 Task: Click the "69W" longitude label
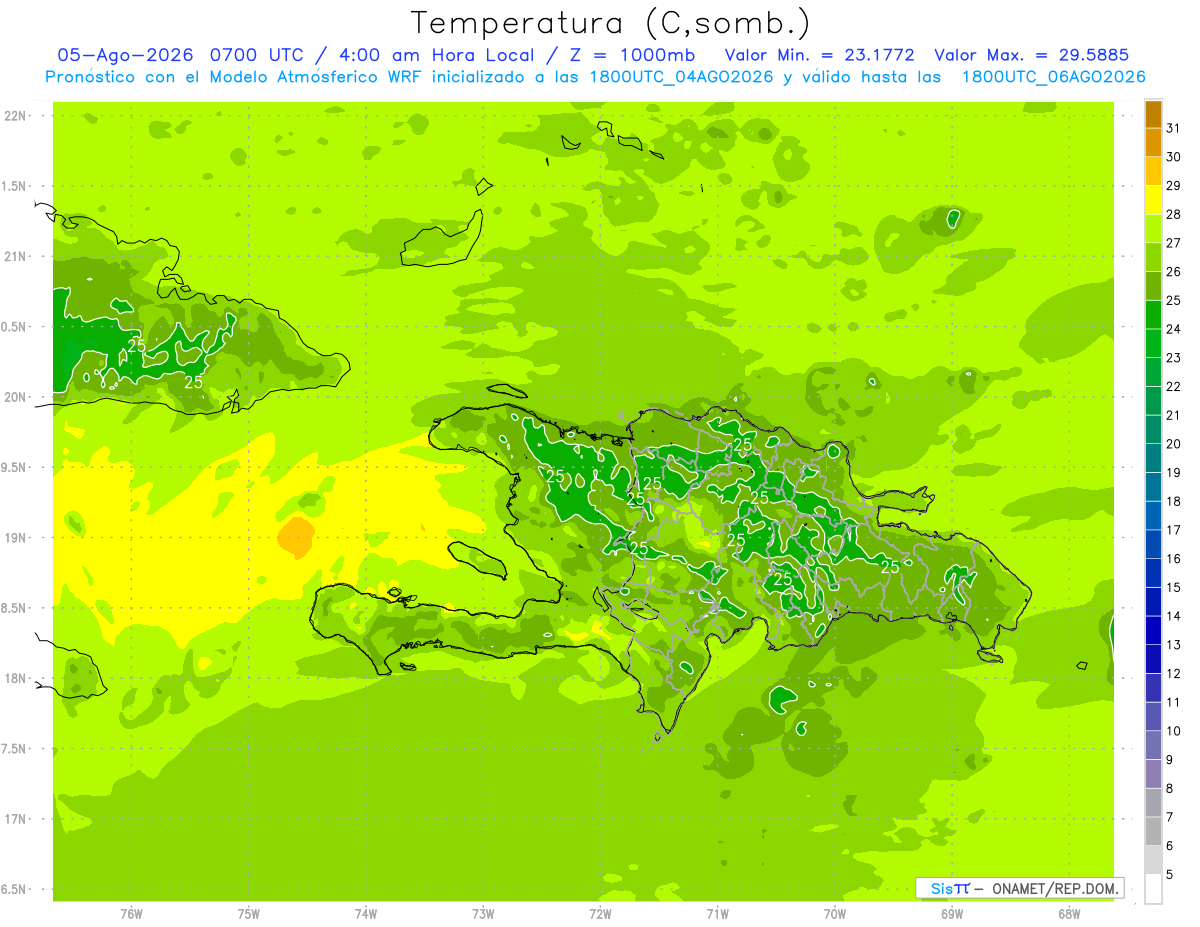[x=952, y=913]
